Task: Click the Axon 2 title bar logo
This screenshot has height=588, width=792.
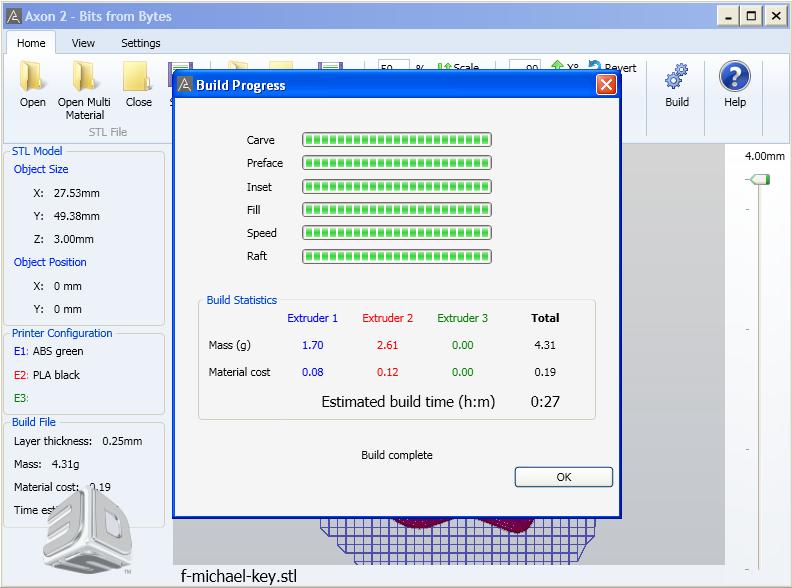Action: [14, 16]
